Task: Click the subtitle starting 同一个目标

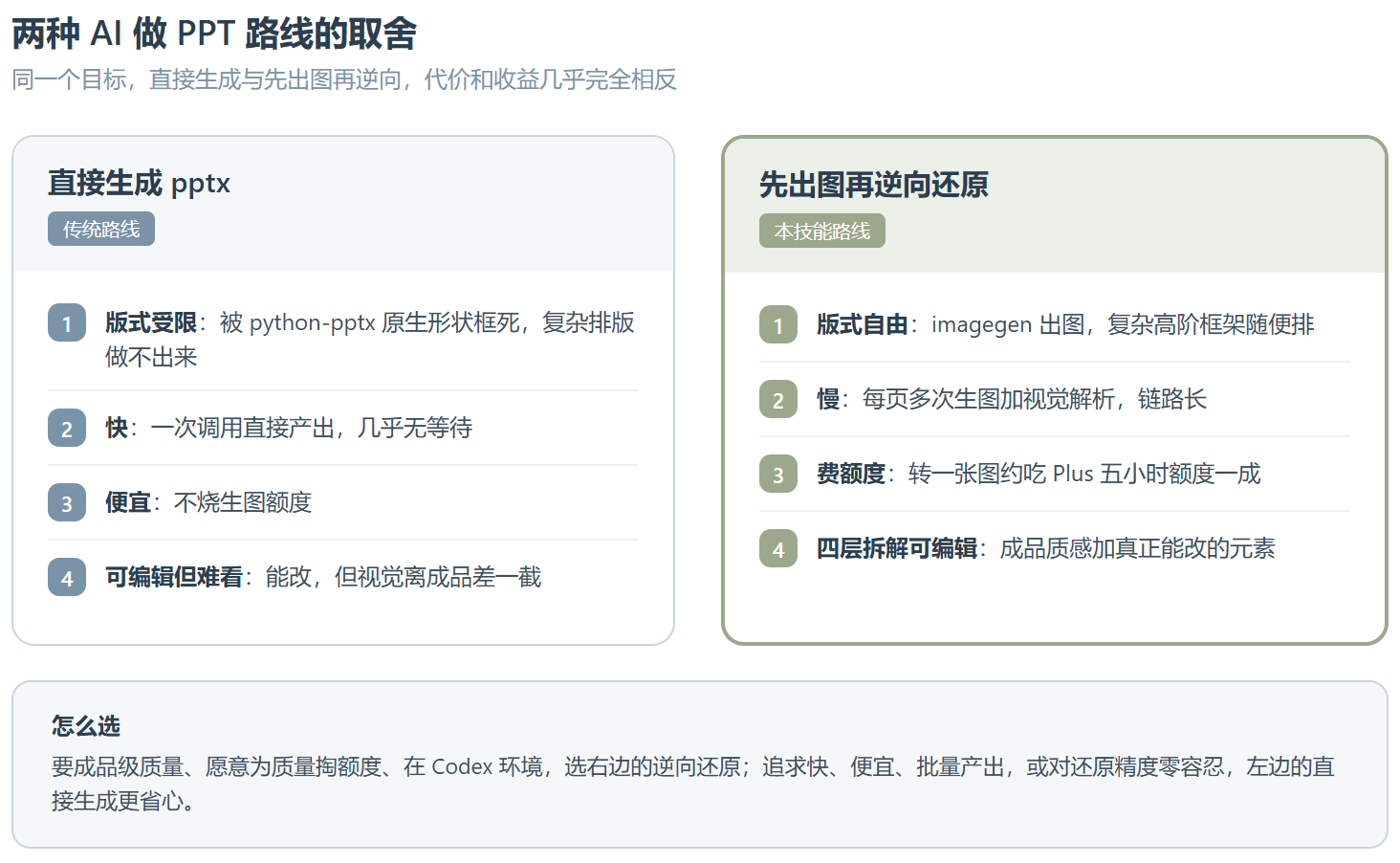Action: pos(344,79)
